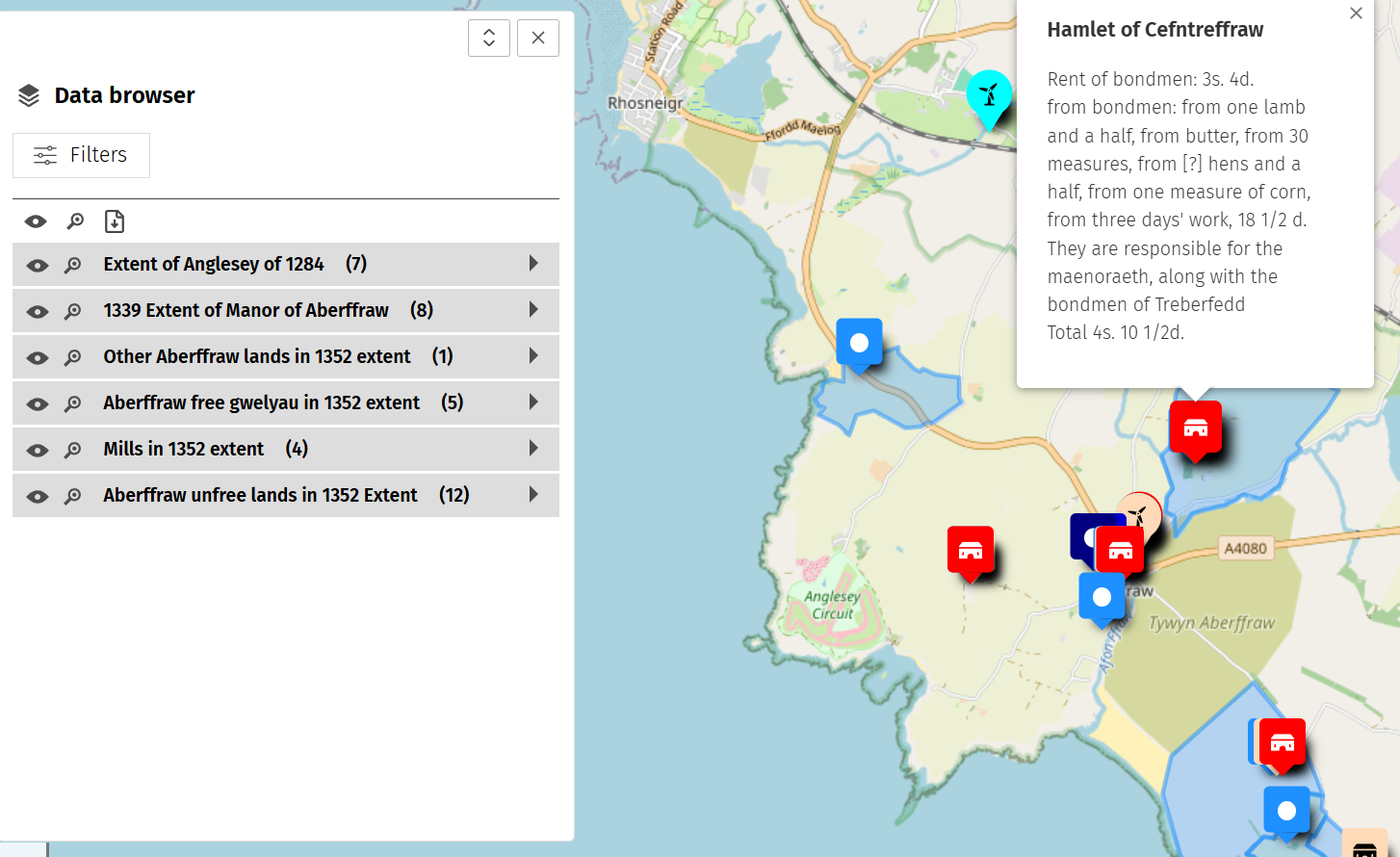The image size is (1400, 857).
Task: Collapse the Data browser panel
Action: (x=489, y=38)
